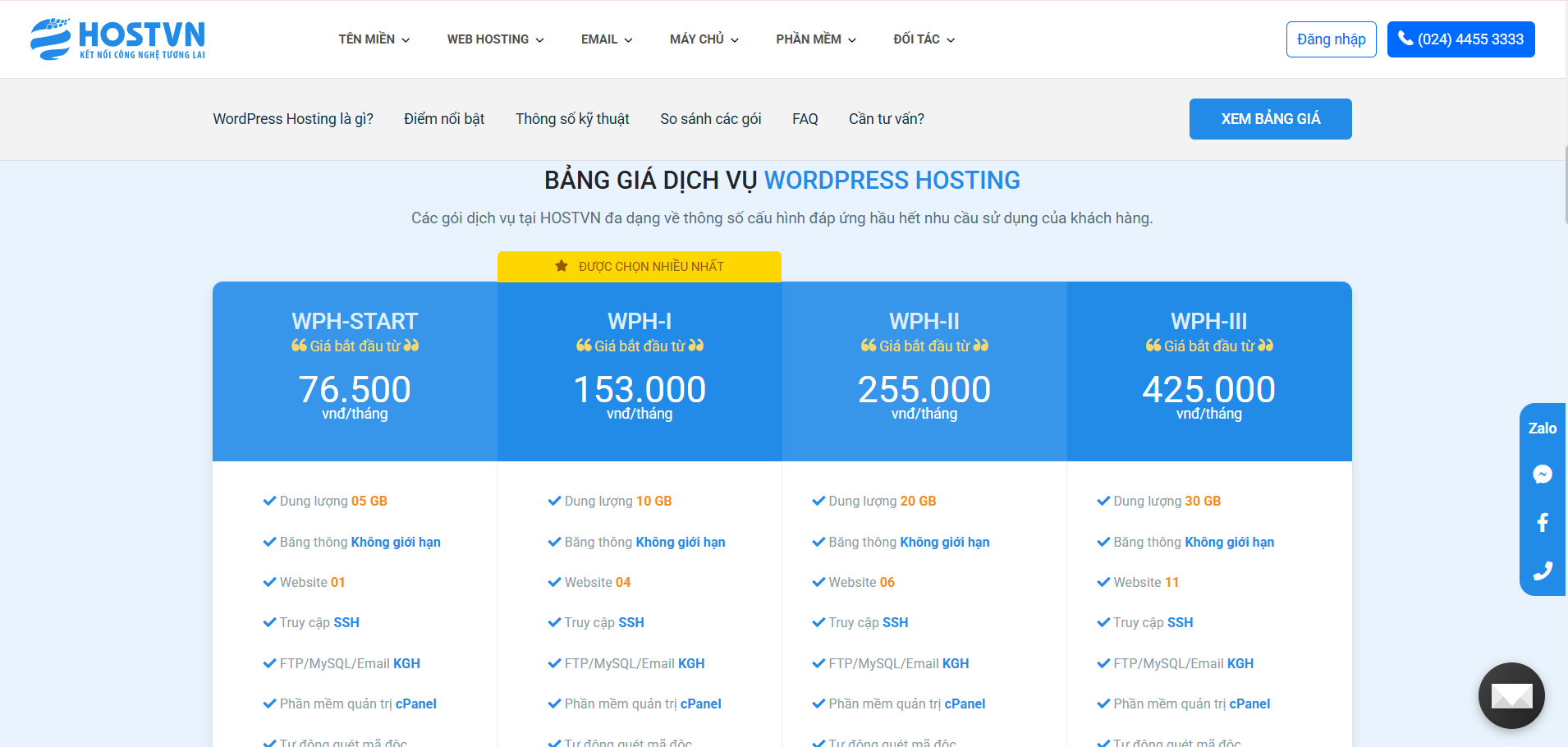The height and width of the screenshot is (747, 1568).
Task: Click the phone call icon in sidebar
Action: pos(1542,571)
